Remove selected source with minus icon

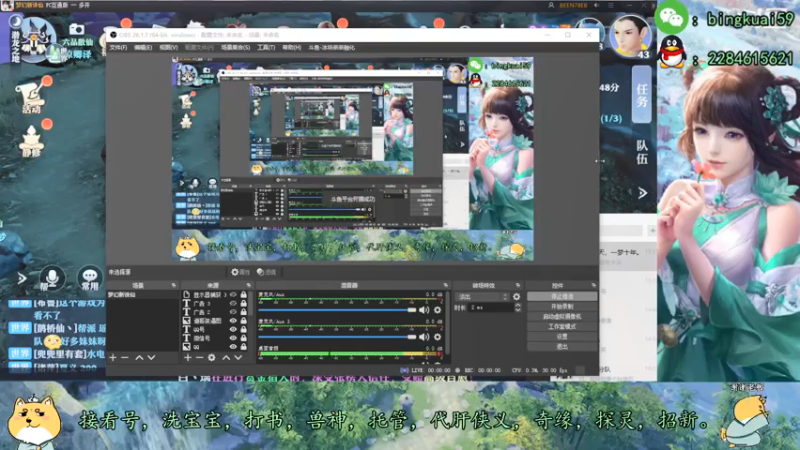pyautogui.click(x=199, y=358)
